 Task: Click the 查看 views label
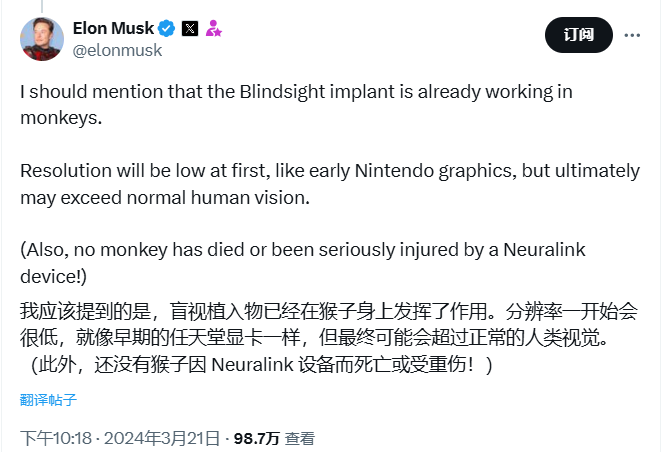click(x=299, y=438)
